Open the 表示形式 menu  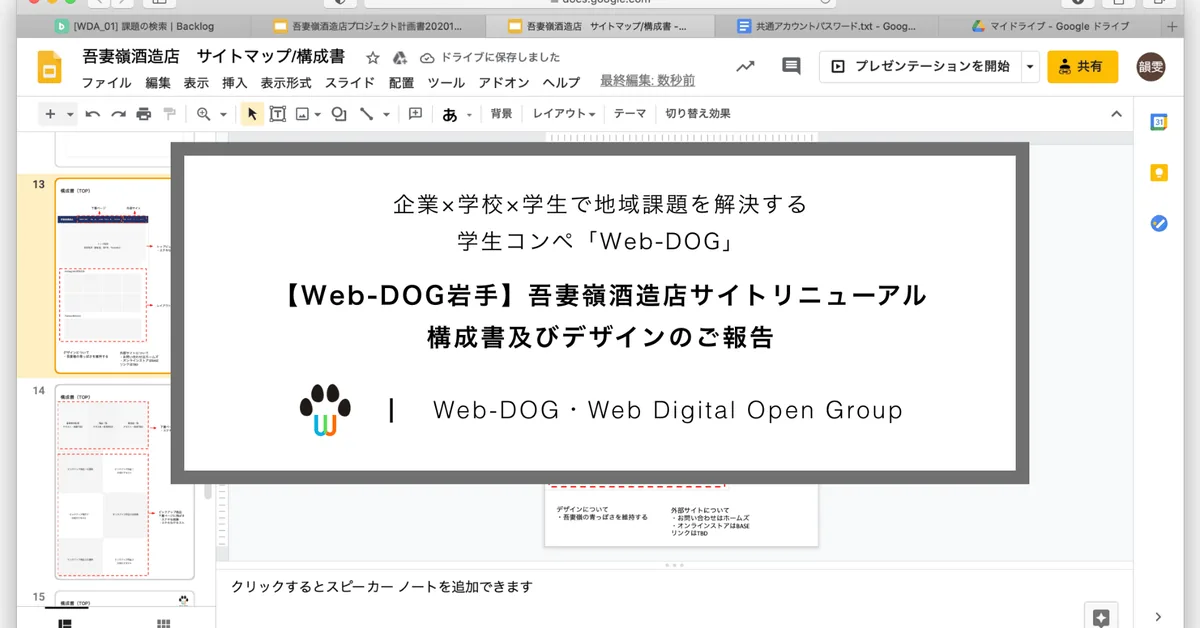(x=286, y=82)
